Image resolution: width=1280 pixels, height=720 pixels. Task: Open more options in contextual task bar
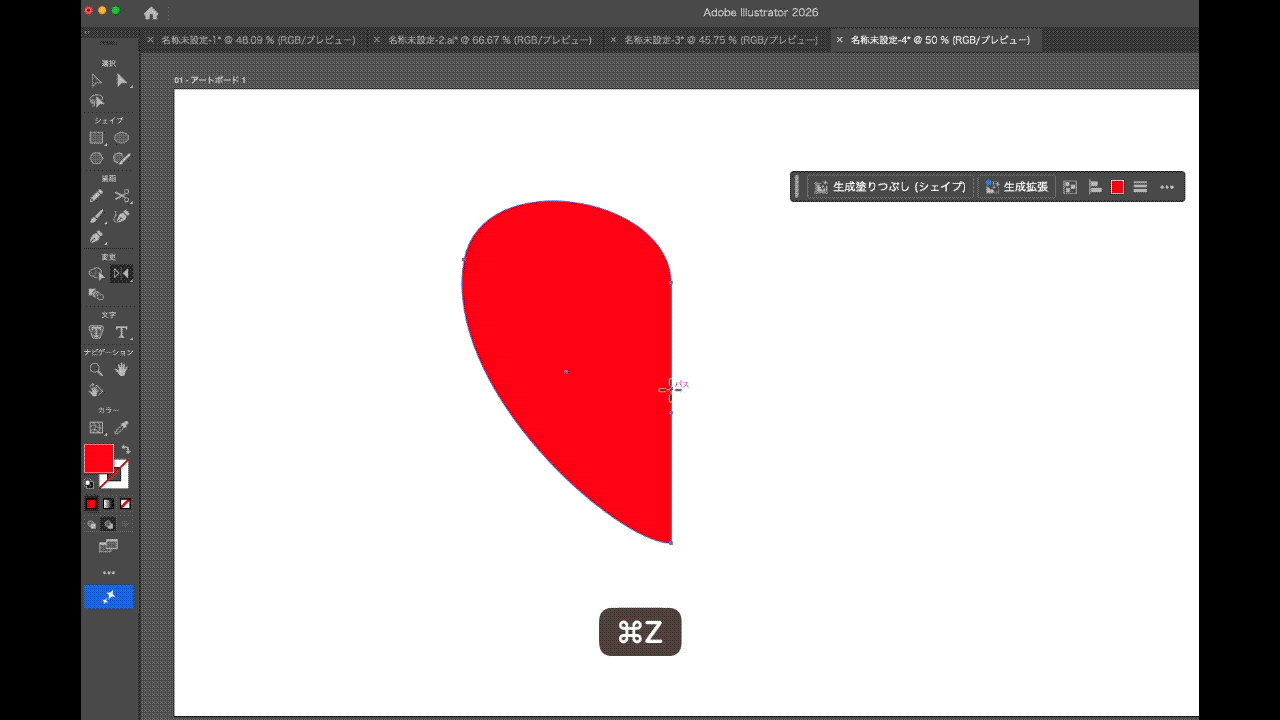1166,187
